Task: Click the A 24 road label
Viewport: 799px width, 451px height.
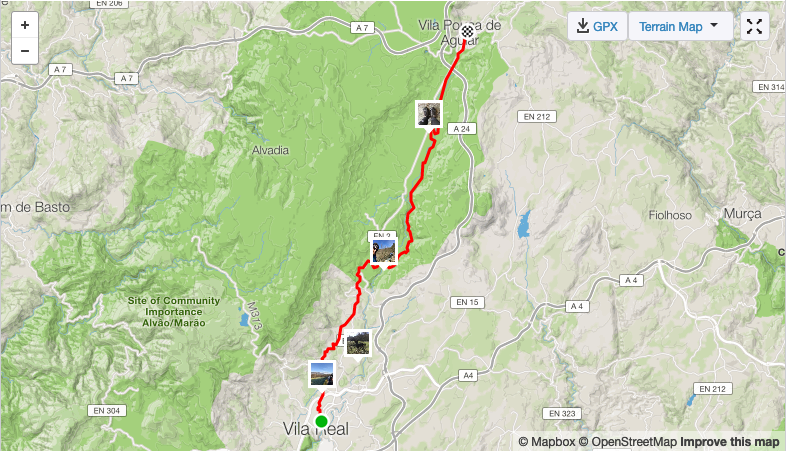Action: coord(462,129)
